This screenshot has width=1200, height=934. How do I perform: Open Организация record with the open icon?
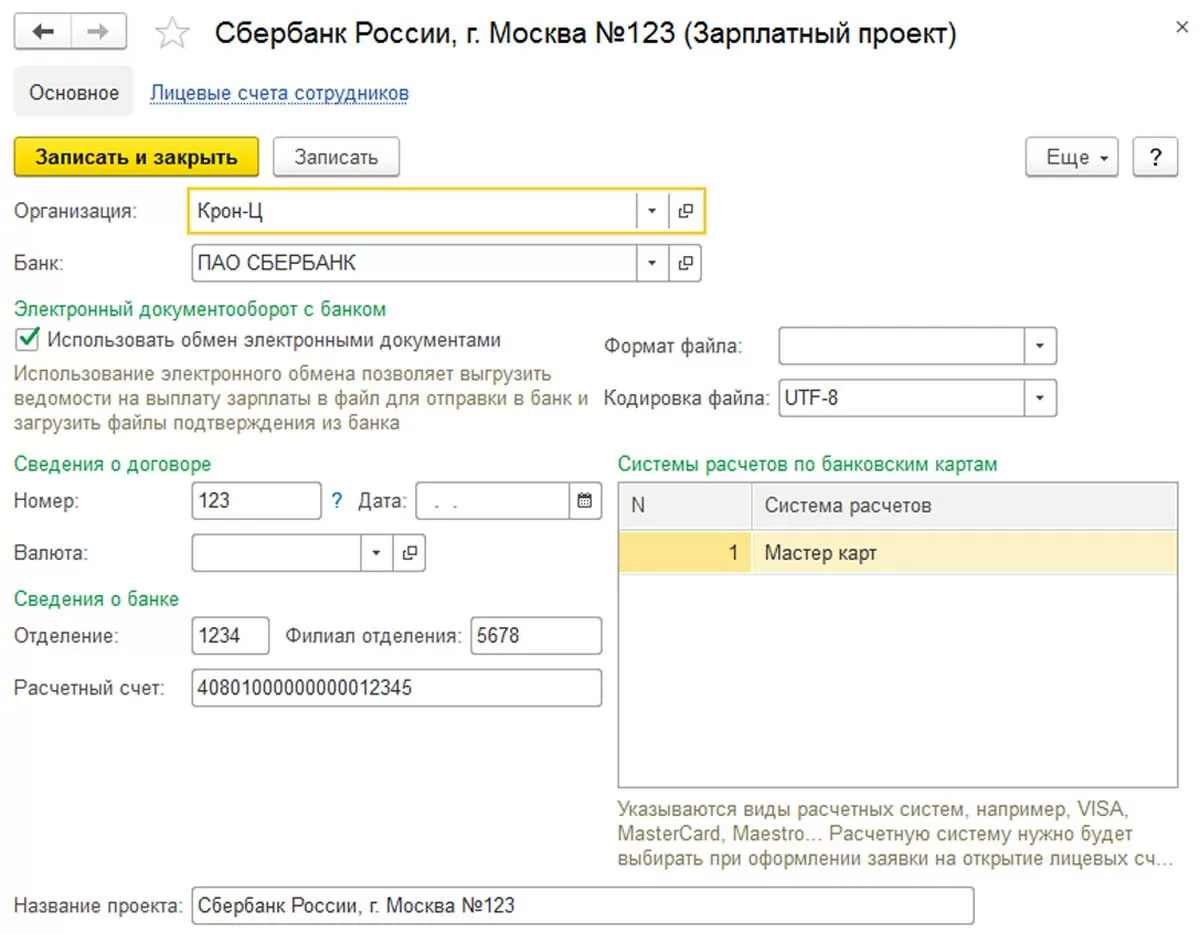[686, 211]
